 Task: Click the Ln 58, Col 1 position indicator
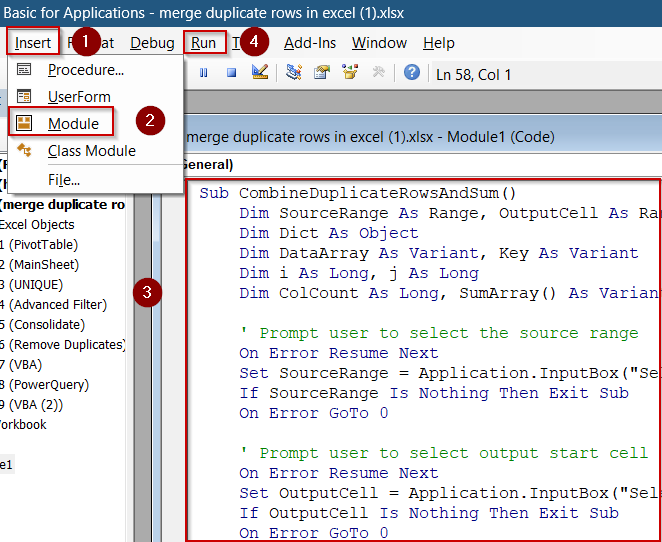(473, 75)
